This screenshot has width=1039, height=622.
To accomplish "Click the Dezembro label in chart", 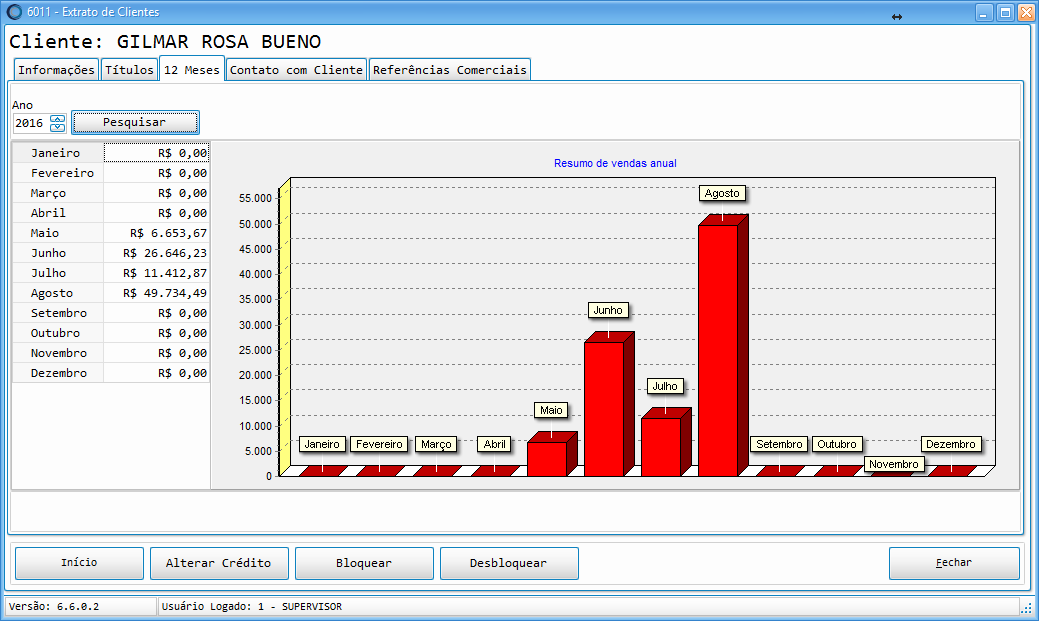I will (x=951, y=444).
